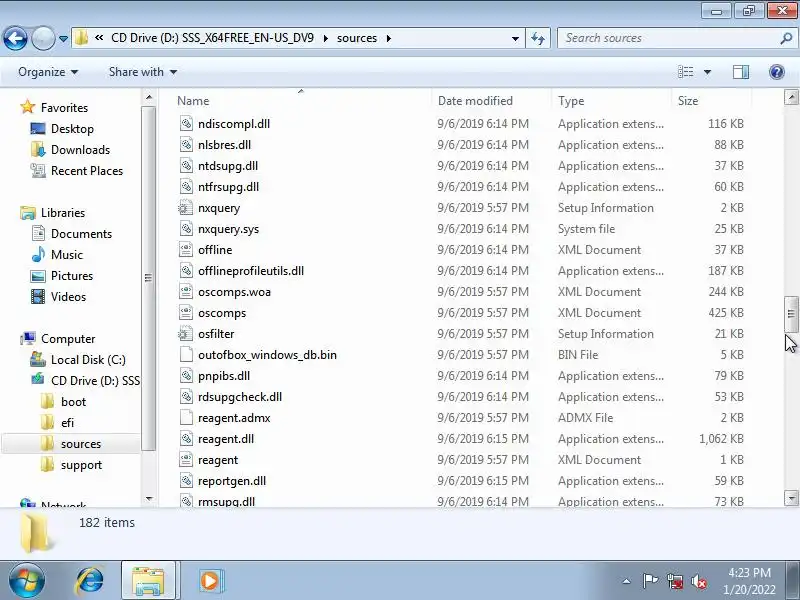Screen dimensions: 800x600
Task: Click the navigation pane scroll down arrow
Action: point(148,498)
